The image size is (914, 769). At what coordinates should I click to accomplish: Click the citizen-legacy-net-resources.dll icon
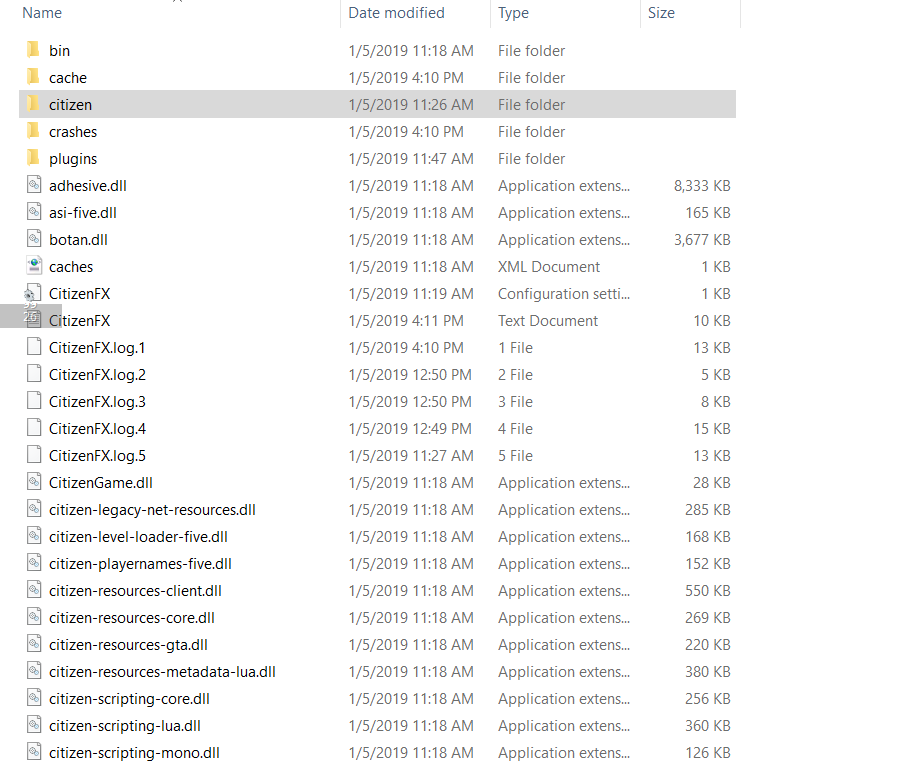click(x=34, y=509)
